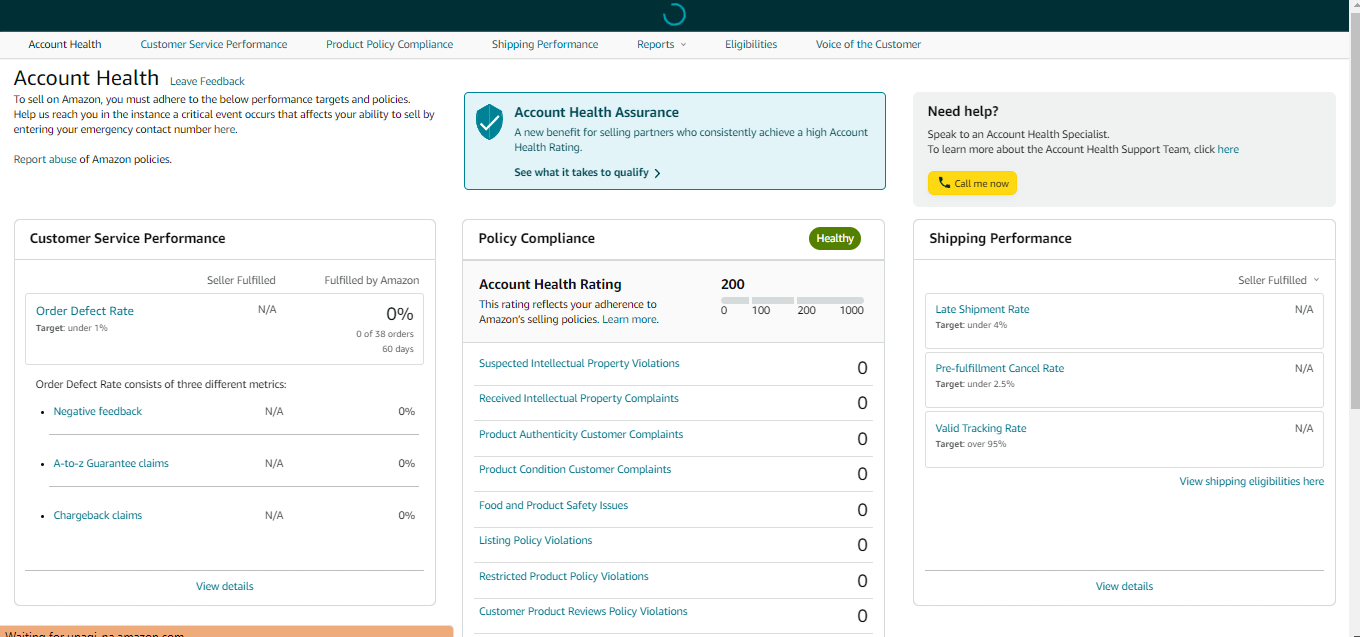Viewport: 1360px width, 637px height.
Task: Click the 'Need help?' heading
Action: click(x=963, y=111)
